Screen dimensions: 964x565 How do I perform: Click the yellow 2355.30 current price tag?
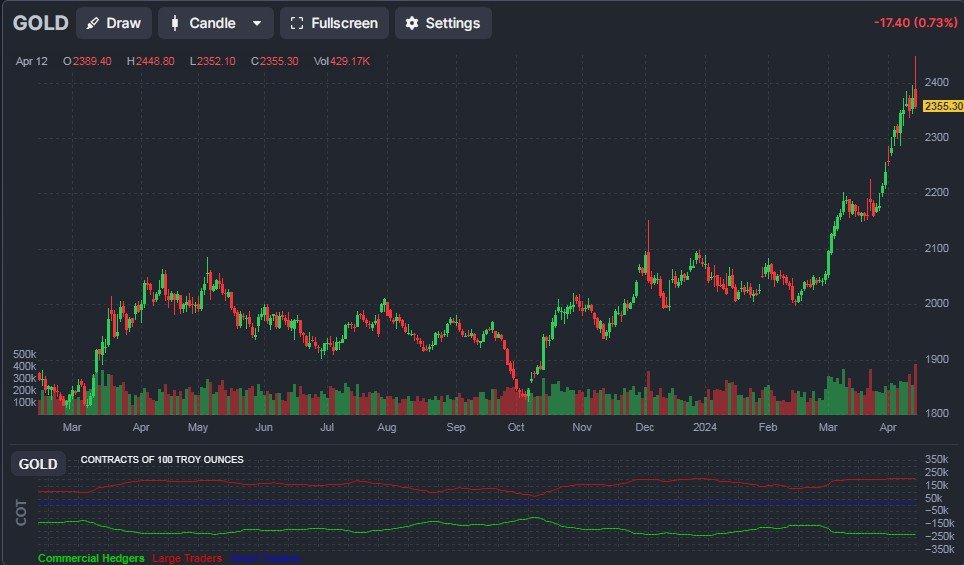point(942,106)
